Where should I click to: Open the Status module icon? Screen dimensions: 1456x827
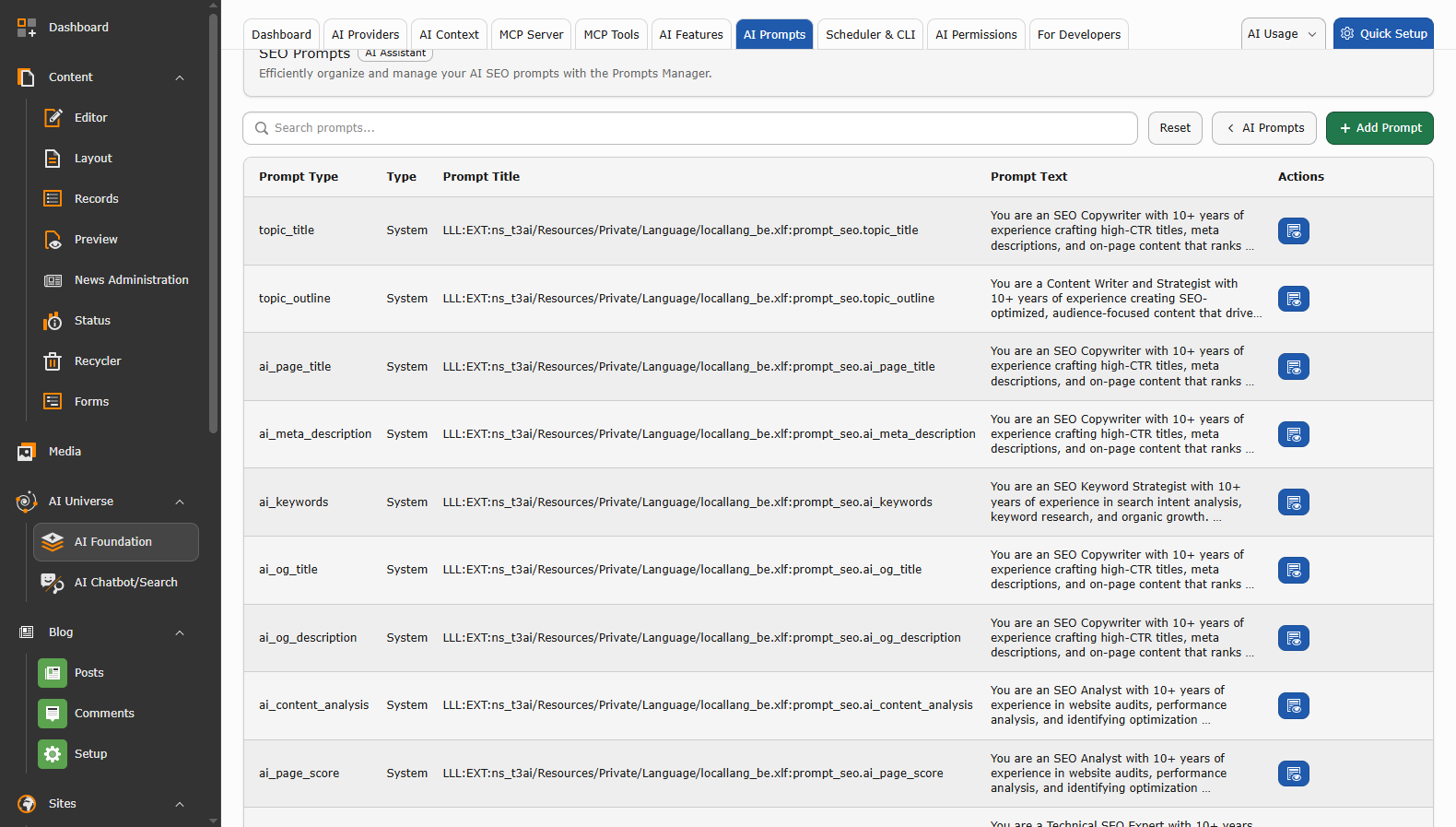click(53, 321)
